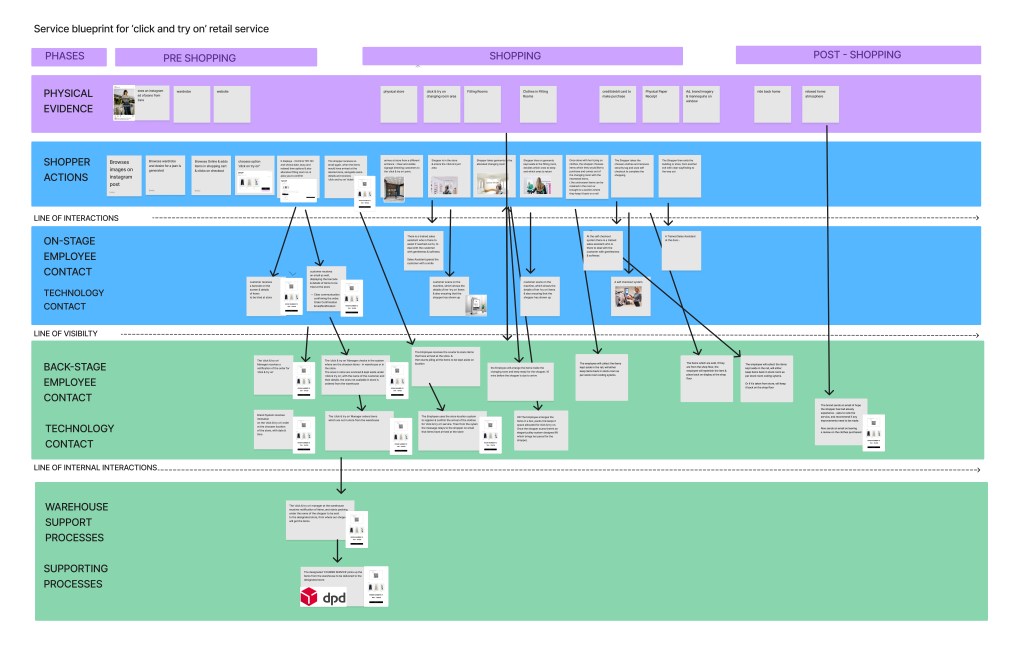Click the 'ride back home' evidence card

[x=773, y=104]
